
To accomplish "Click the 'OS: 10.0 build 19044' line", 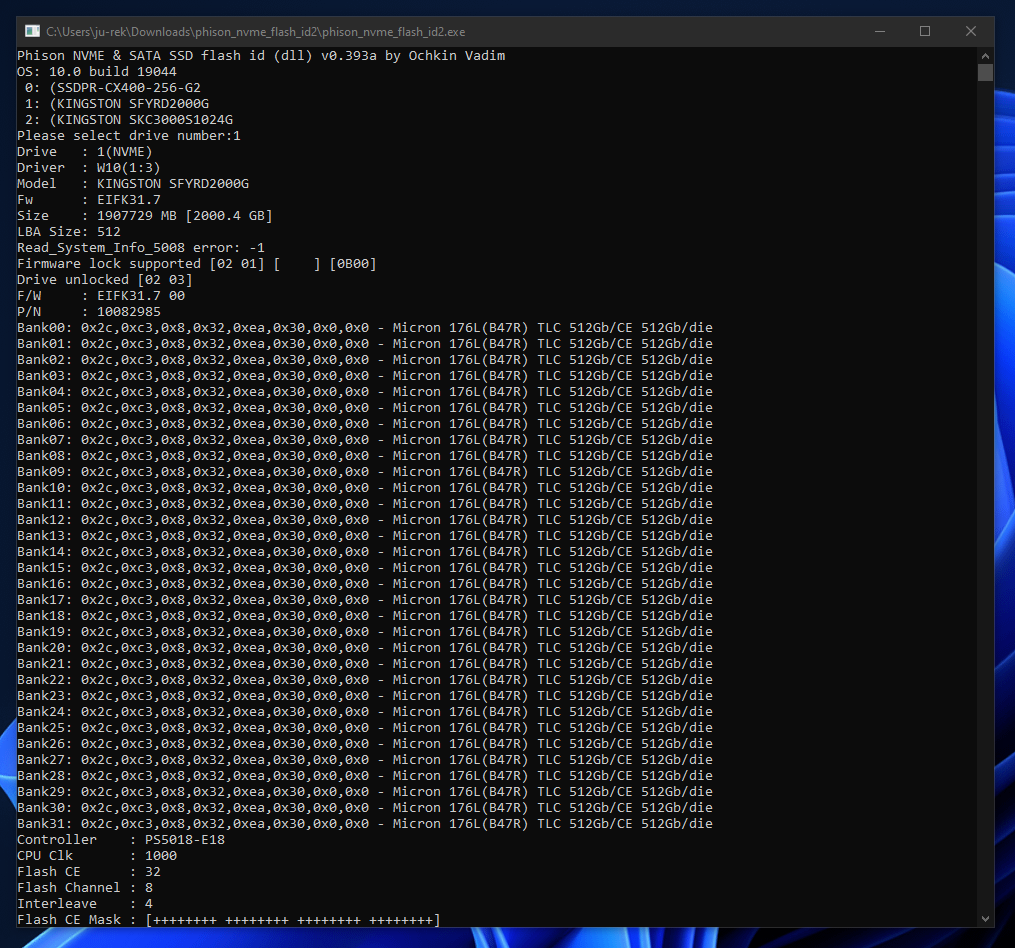I will [x=96, y=72].
